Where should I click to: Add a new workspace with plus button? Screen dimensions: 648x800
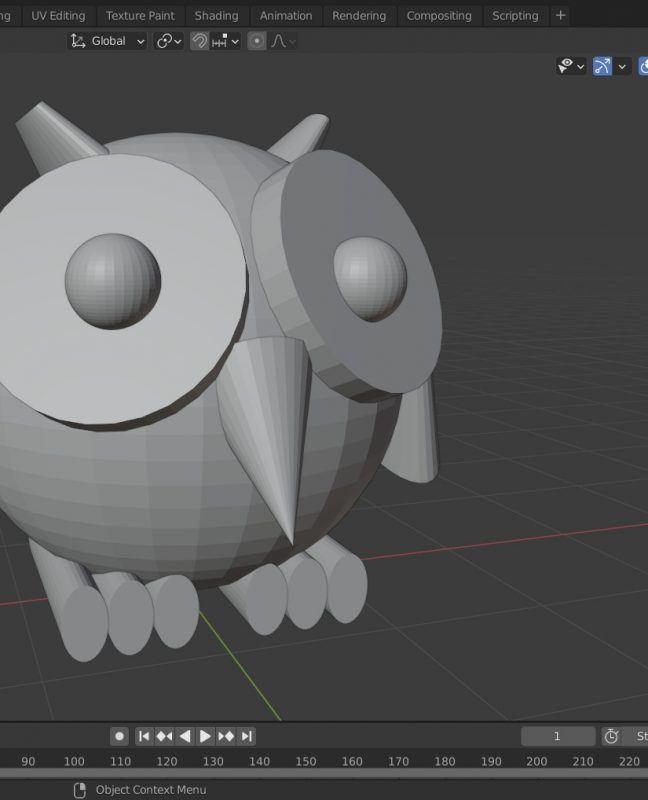(560, 15)
